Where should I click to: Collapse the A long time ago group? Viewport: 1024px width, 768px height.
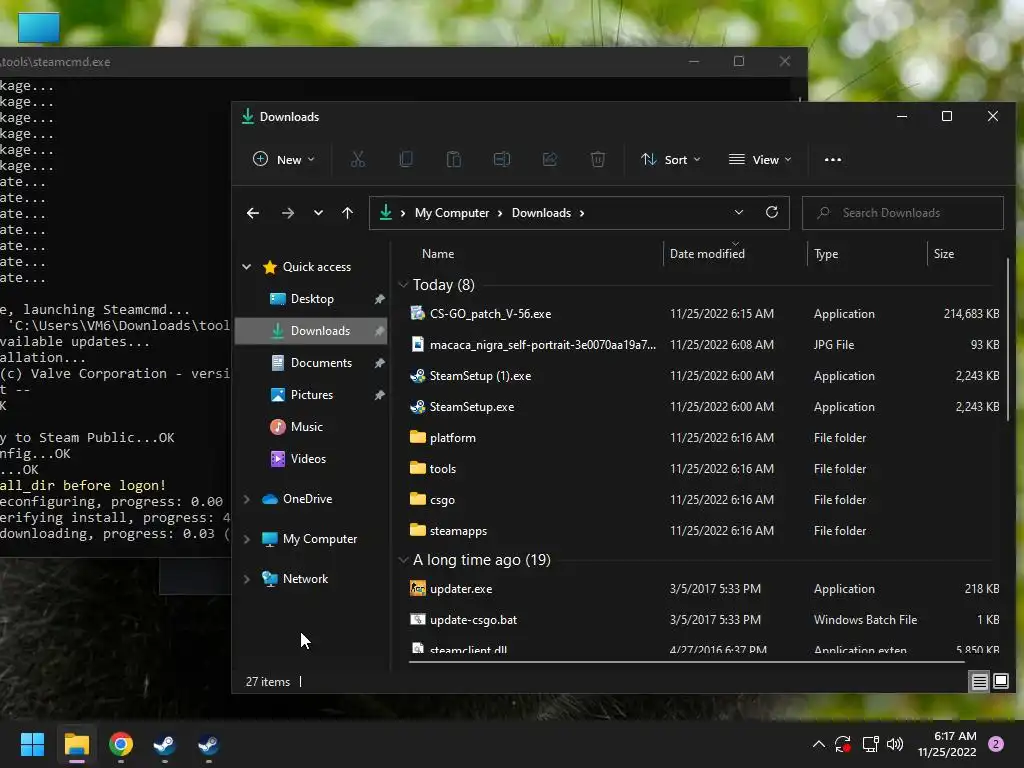pyautogui.click(x=403, y=560)
